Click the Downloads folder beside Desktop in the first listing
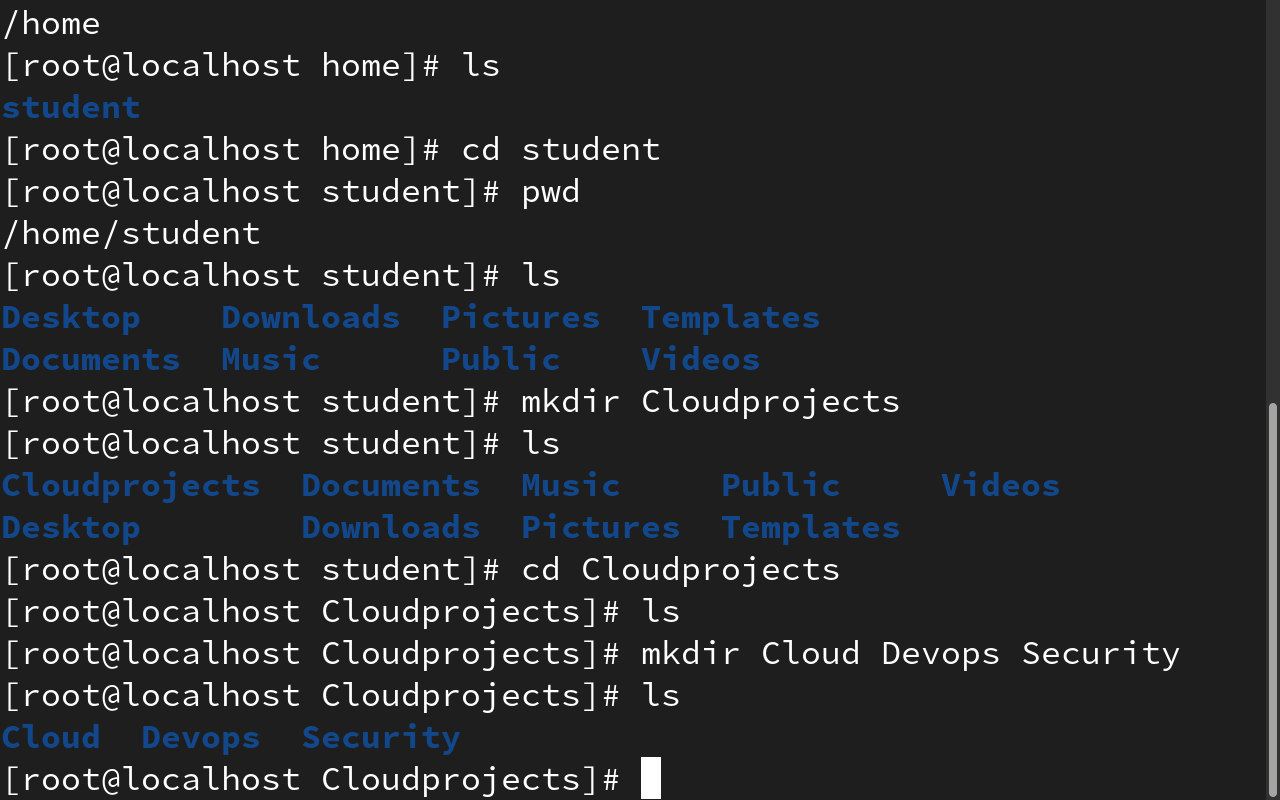The image size is (1280, 800). coord(311,317)
